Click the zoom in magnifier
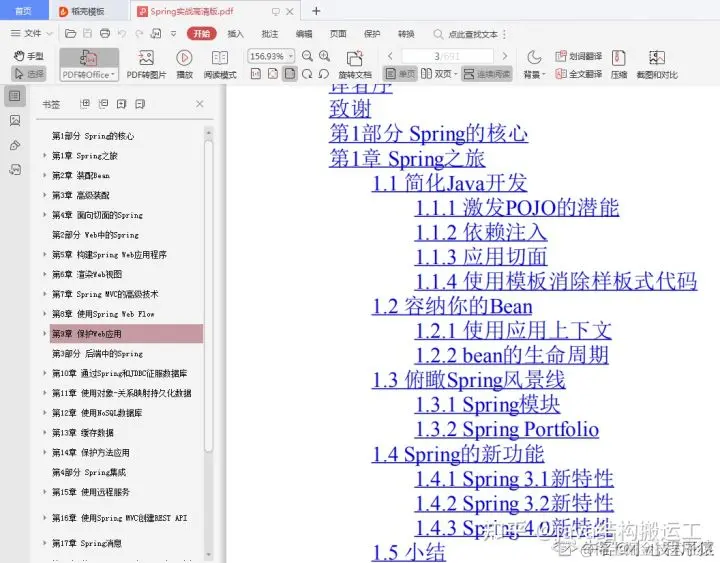The image size is (720, 563). point(324,56)
